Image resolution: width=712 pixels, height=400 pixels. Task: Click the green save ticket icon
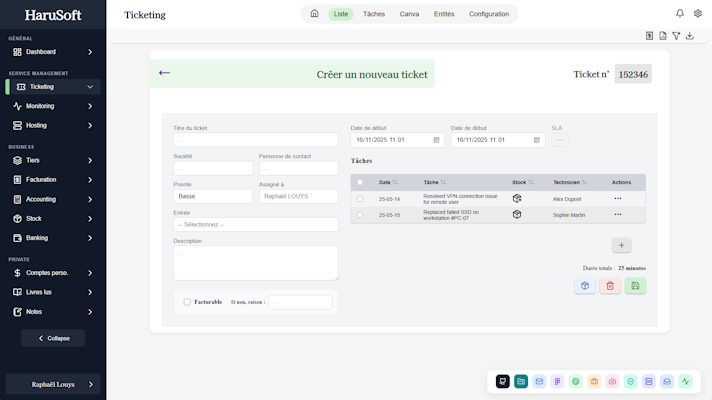pyautogui.click(x=635, y=286)
